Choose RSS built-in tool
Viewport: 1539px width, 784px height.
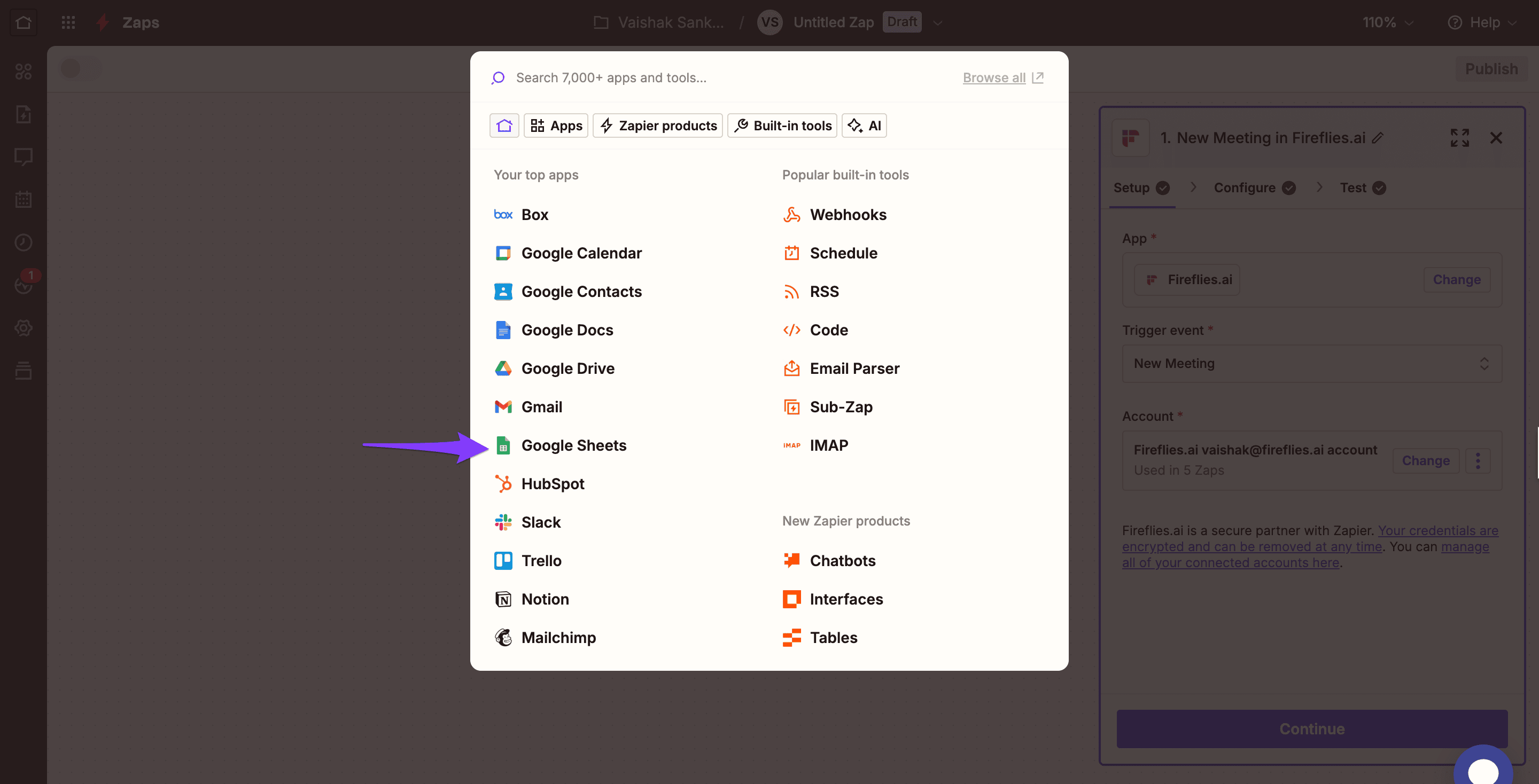811,292
